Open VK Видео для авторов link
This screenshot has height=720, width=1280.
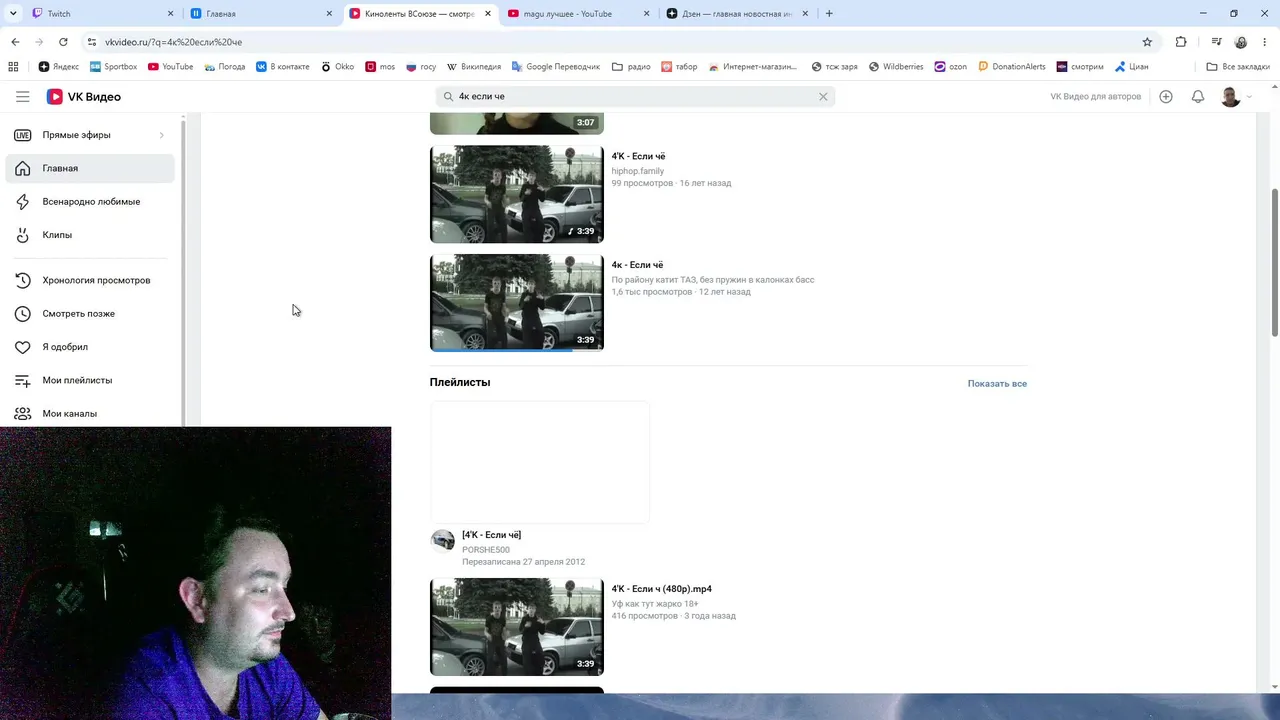coord(1095,97)
